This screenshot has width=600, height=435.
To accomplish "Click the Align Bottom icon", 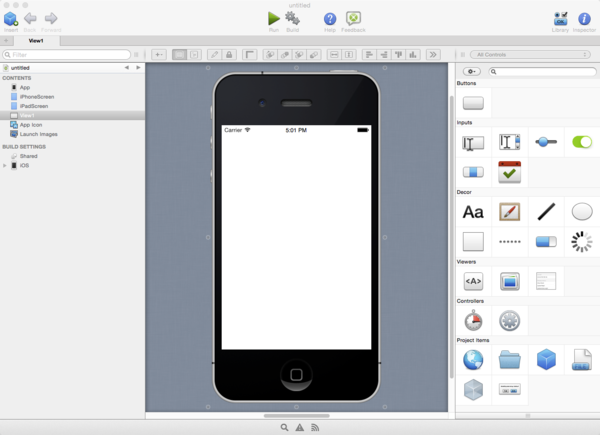I will point(413,55).
